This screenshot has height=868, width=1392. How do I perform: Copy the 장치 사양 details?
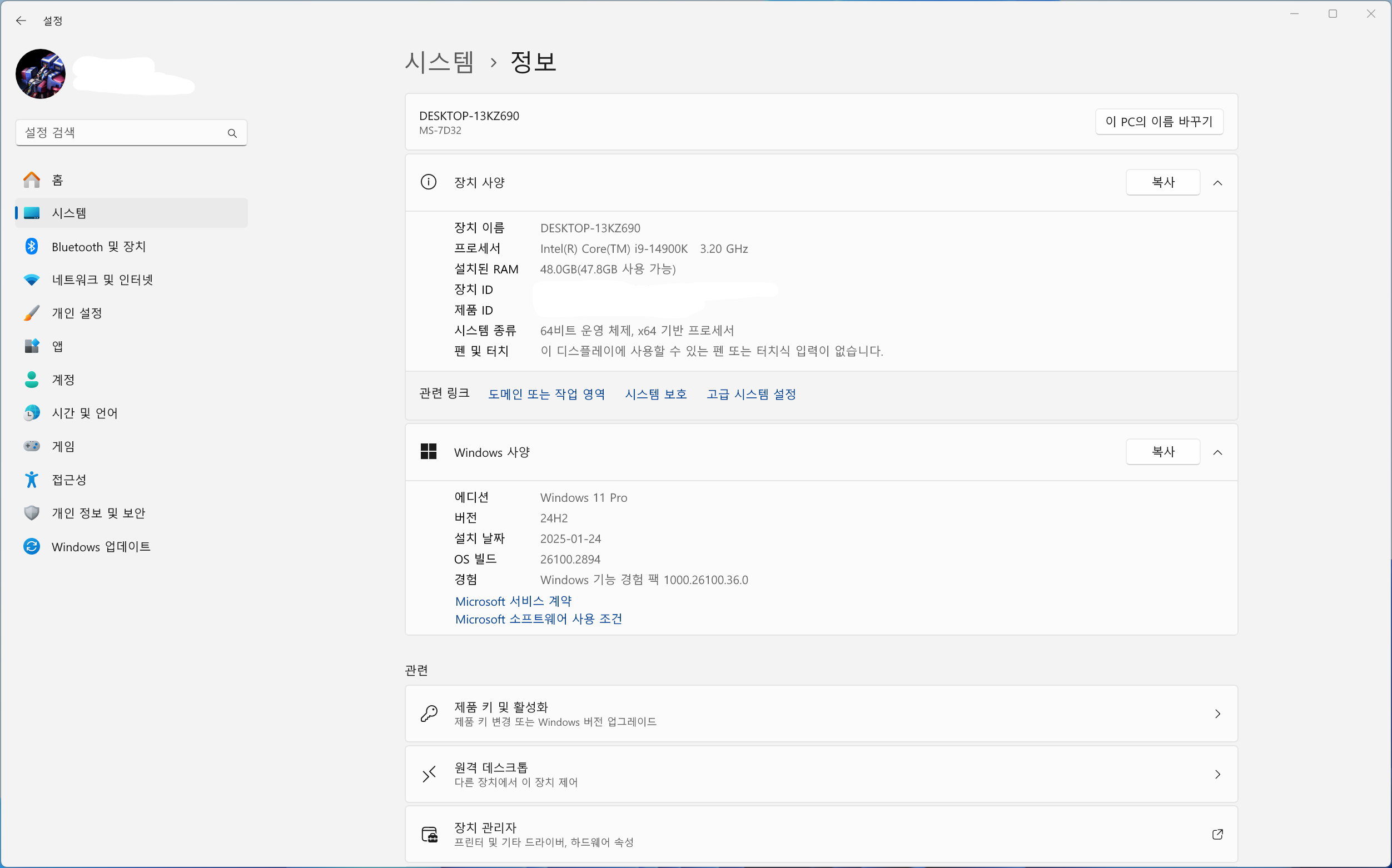click(1163, 182)
